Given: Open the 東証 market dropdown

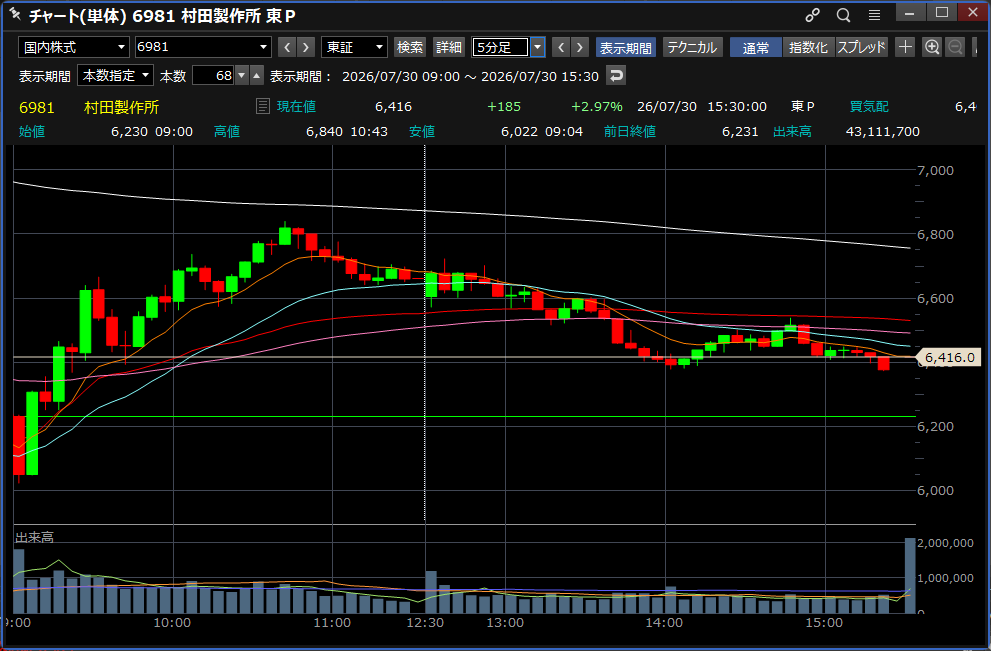Looking at the screenshot, I should [354, 47].
